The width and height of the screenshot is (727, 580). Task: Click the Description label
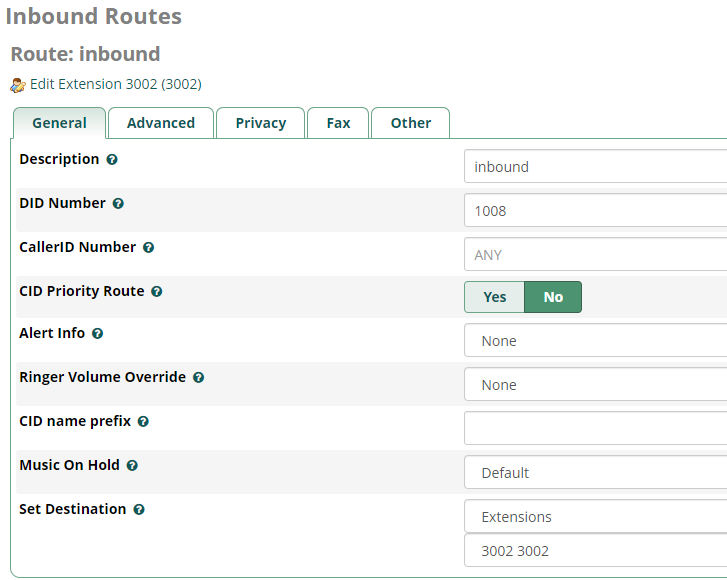[59, 159]
